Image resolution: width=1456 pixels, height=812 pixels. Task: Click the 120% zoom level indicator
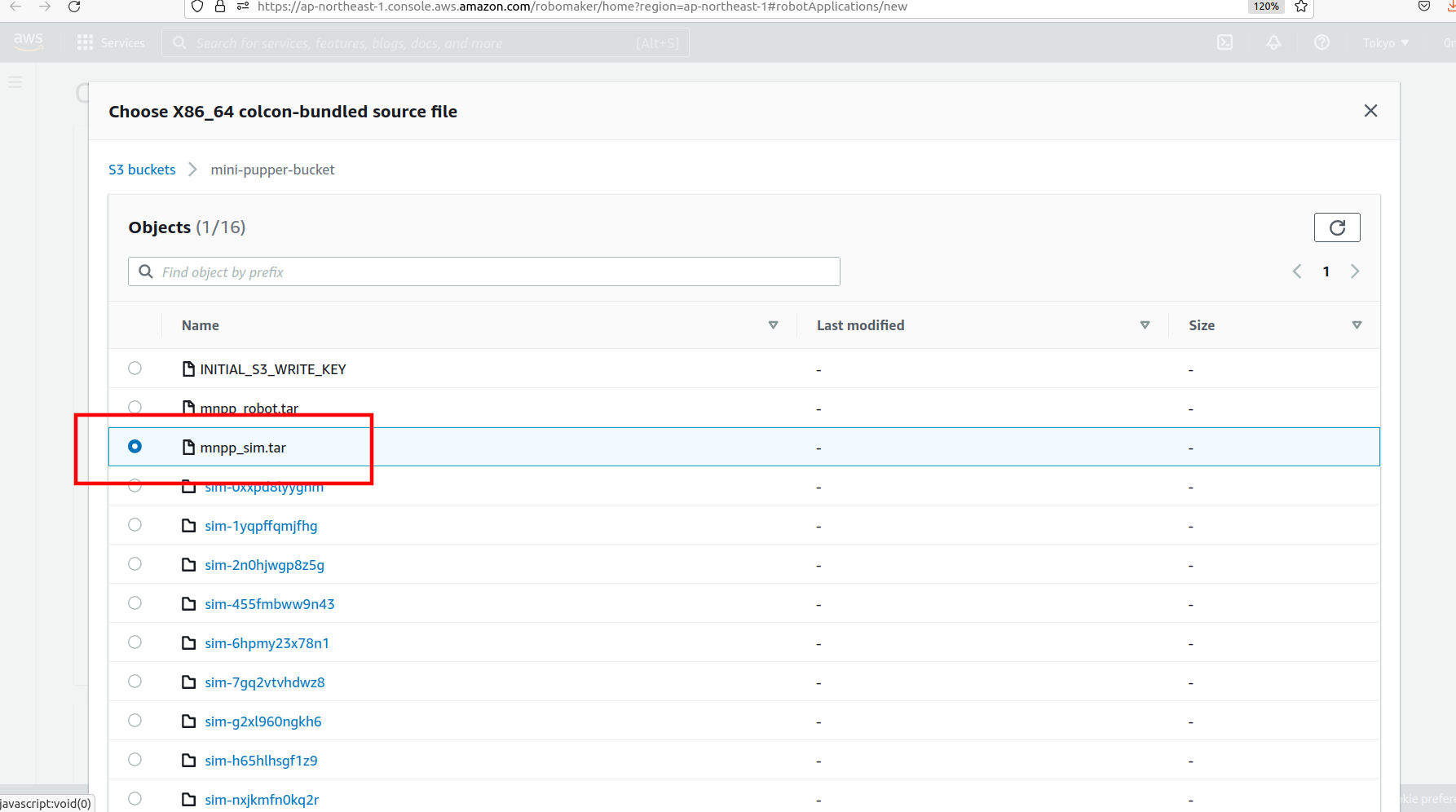tap(1266, 7)
